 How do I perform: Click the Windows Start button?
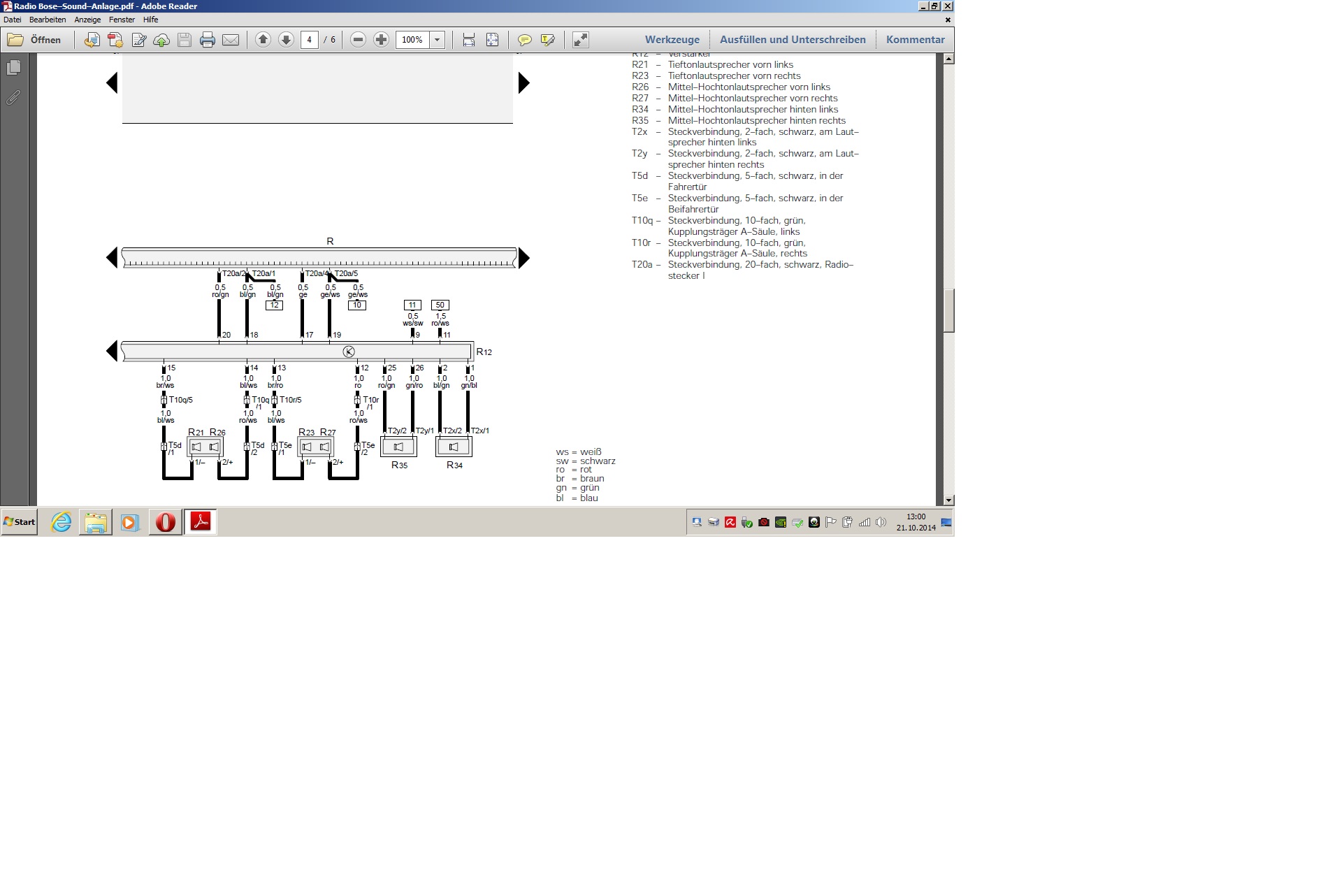20,522
